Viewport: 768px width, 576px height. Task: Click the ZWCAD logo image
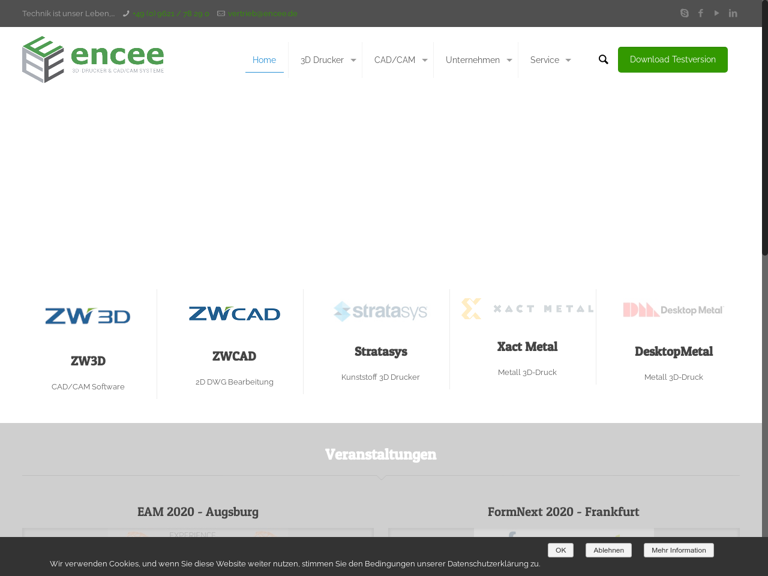point(234,313)
